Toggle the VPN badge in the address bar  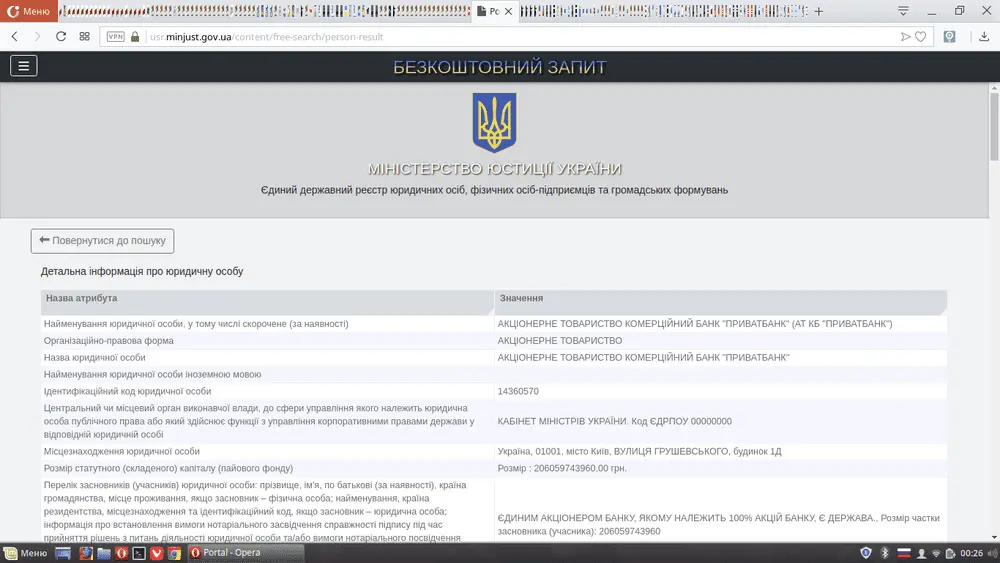pos(115,36)
